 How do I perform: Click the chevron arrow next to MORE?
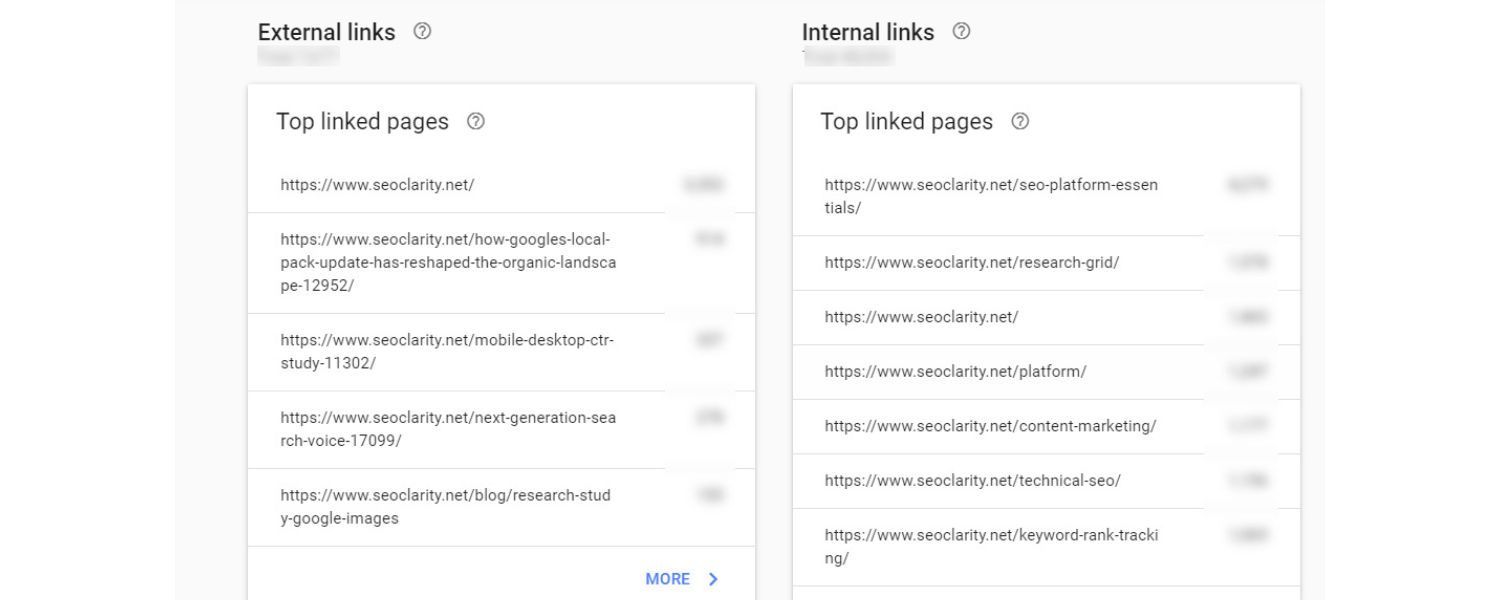712,578
